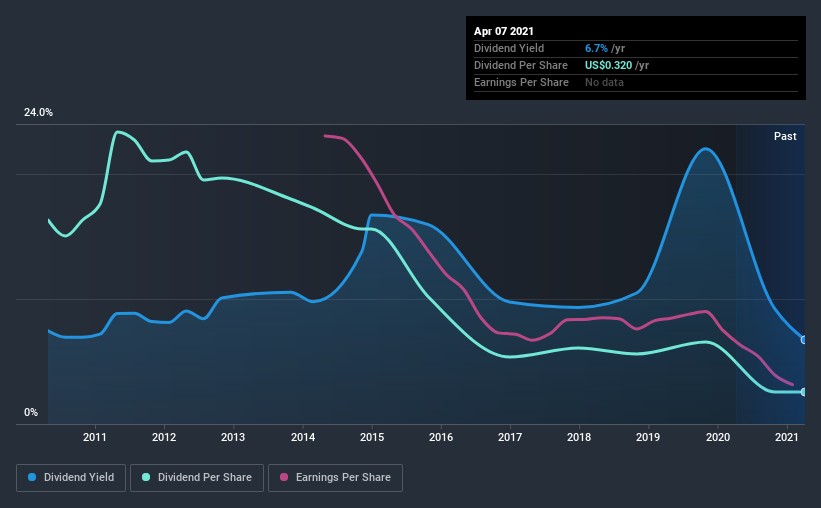821x508 pixels.
Task: Toggle the Earnings Per Share legend series
Action: pyautogui.click(x=335, y=478)
